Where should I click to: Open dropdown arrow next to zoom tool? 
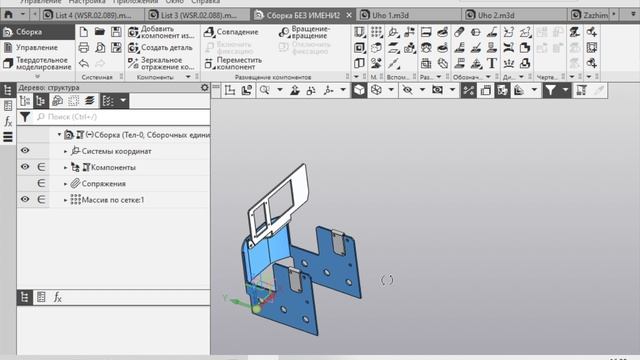(x=280, y=90)
